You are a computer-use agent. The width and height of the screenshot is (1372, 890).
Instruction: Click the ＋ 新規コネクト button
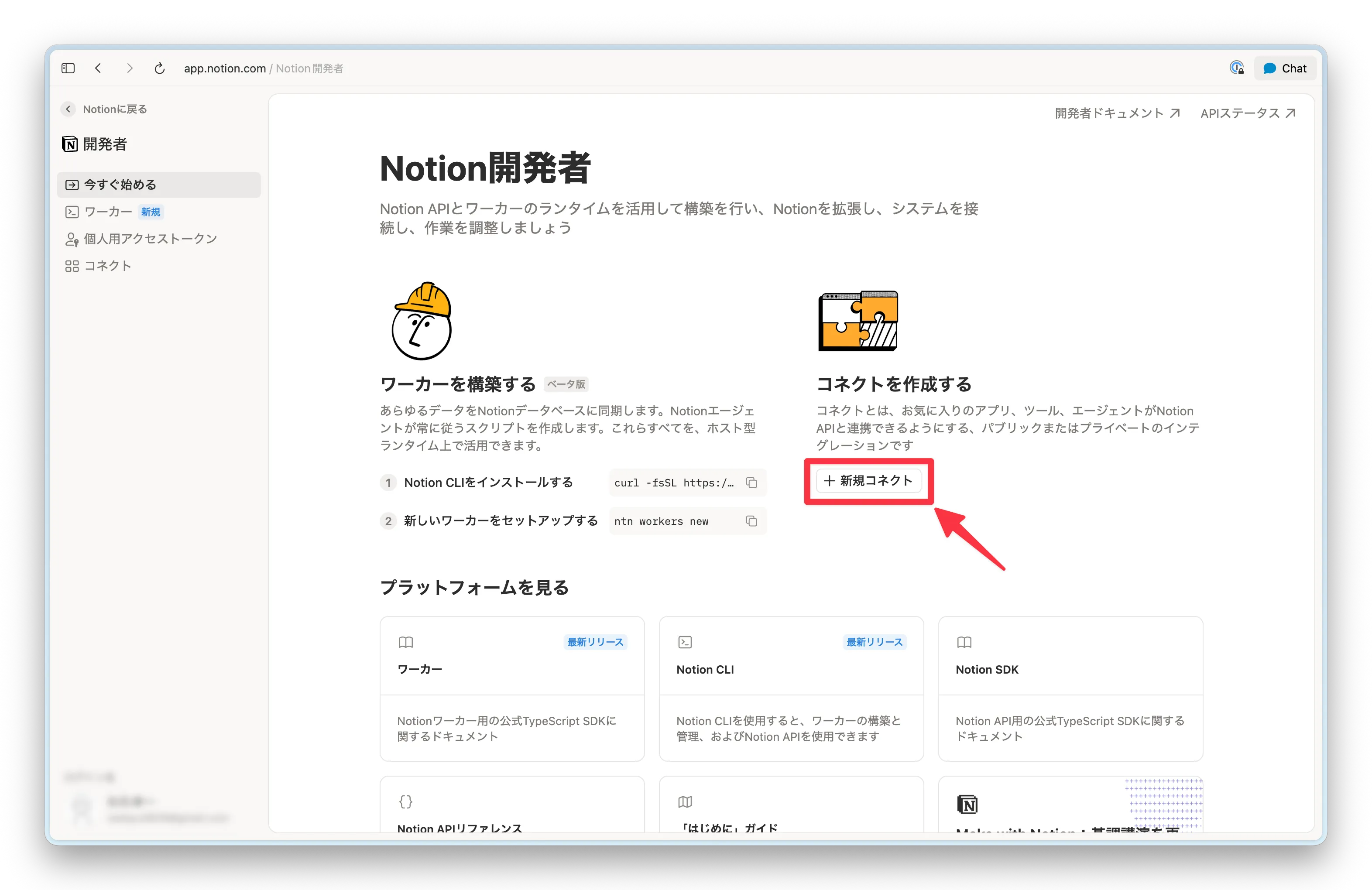point(868,481)
